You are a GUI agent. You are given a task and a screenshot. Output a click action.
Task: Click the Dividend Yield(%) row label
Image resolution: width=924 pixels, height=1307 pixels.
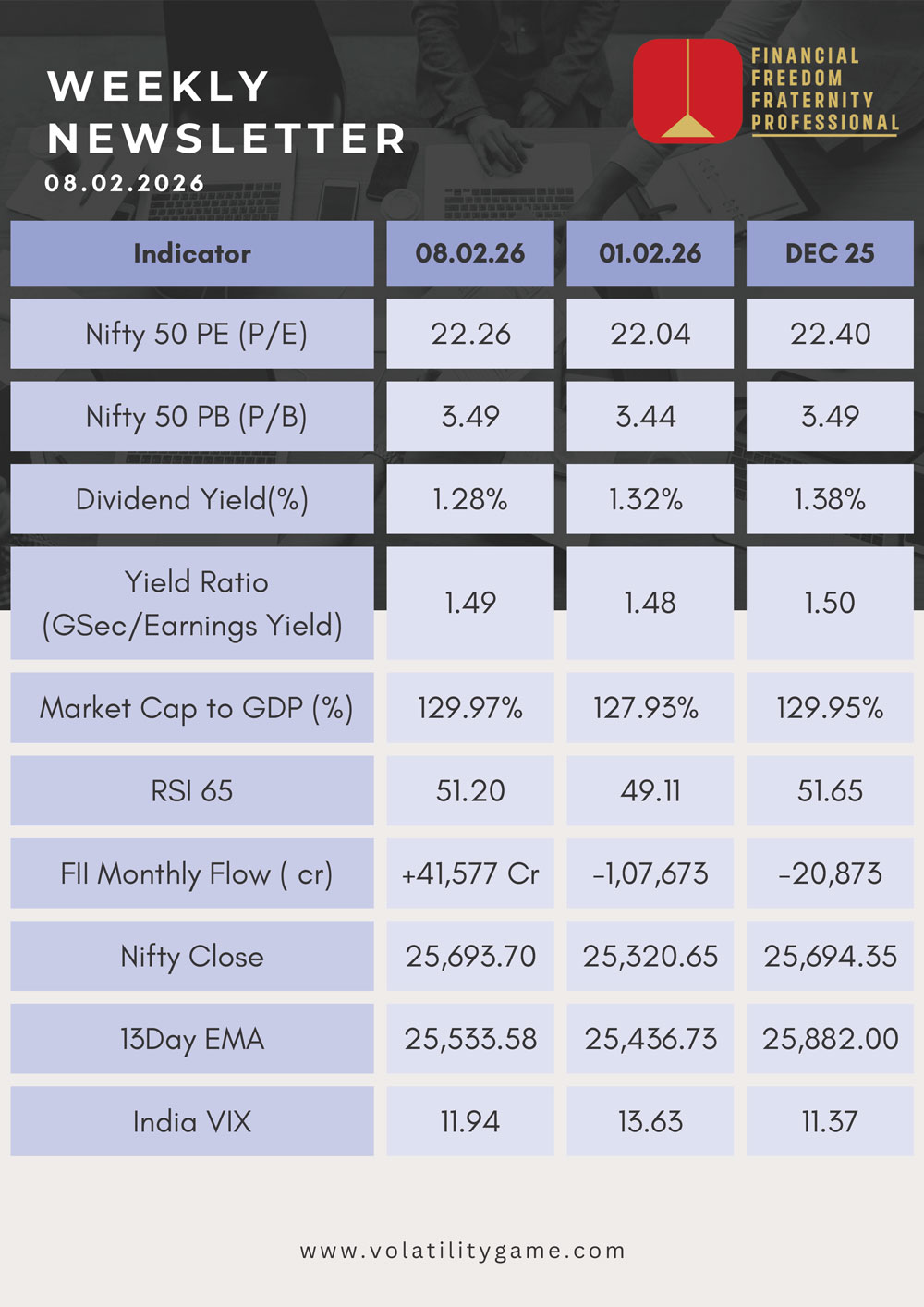point(192,499)
